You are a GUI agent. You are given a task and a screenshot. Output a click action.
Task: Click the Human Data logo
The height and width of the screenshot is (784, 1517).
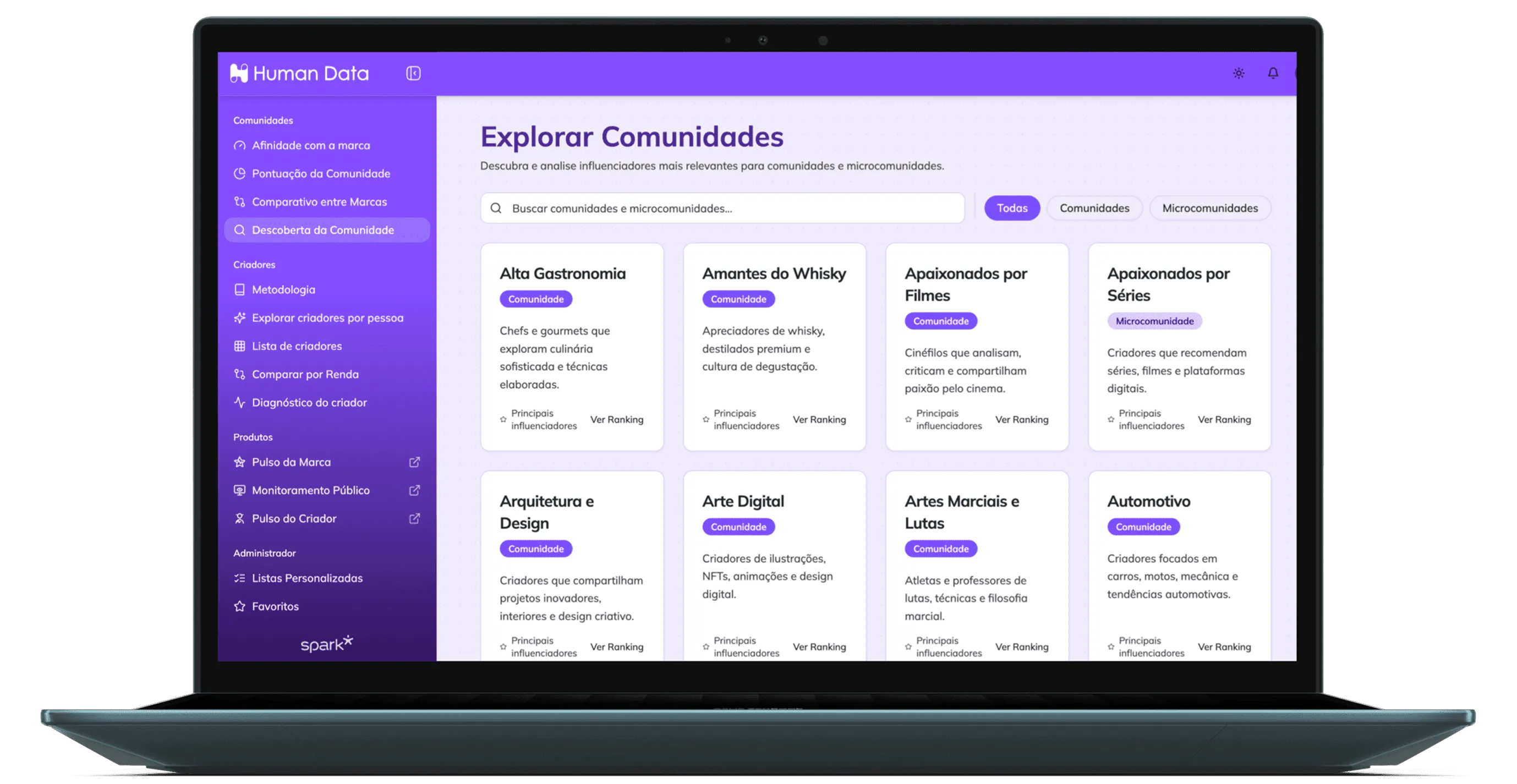point(299,73)
